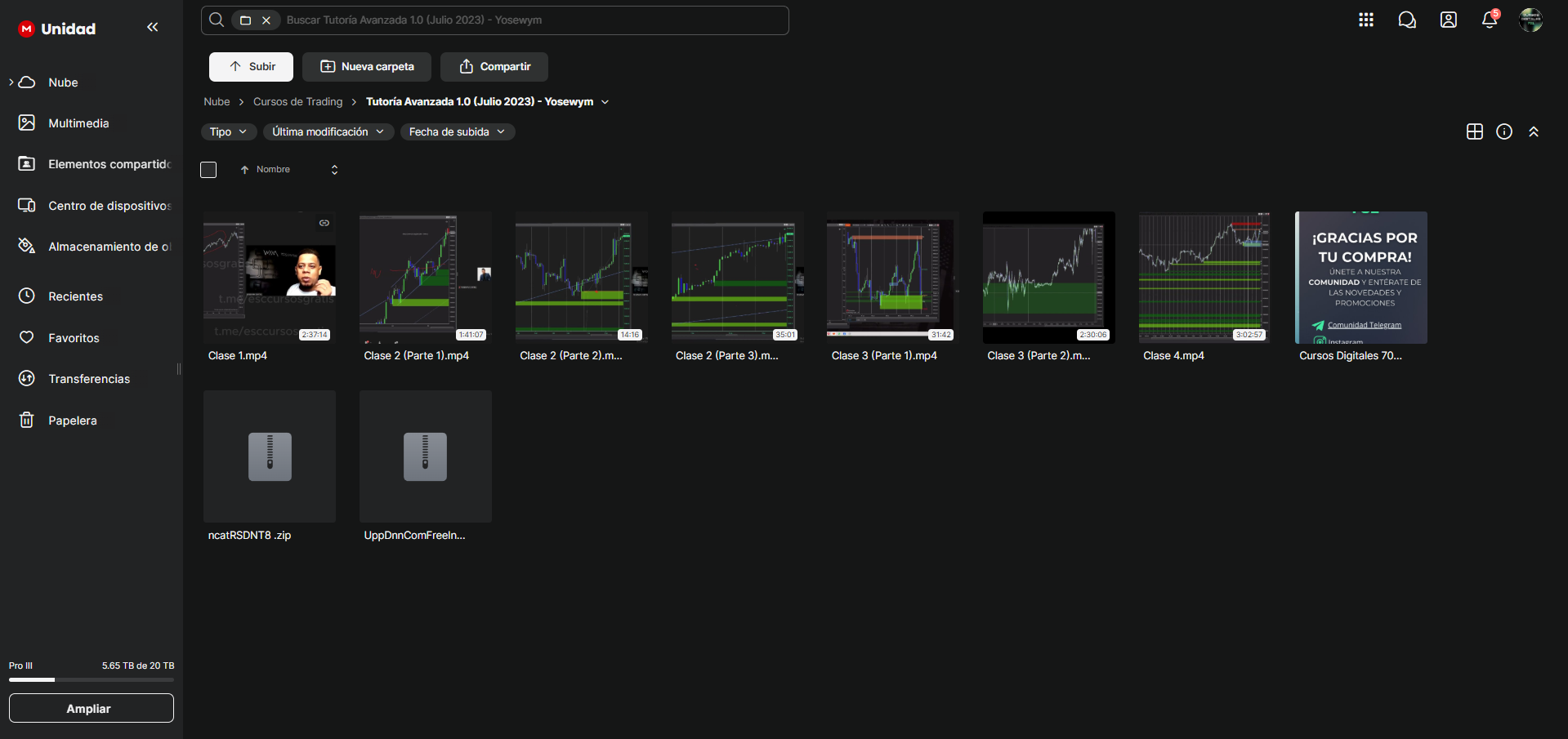This screenshot has height=739, width=1568.
Task: Open the chat bubble icon
Action: tap(1406, 20)
